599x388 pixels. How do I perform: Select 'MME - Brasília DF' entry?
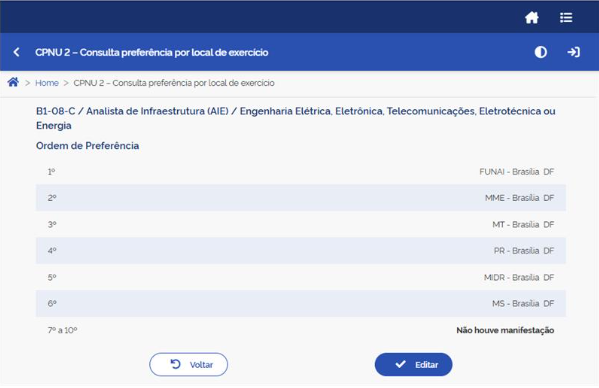click(520, 198)
